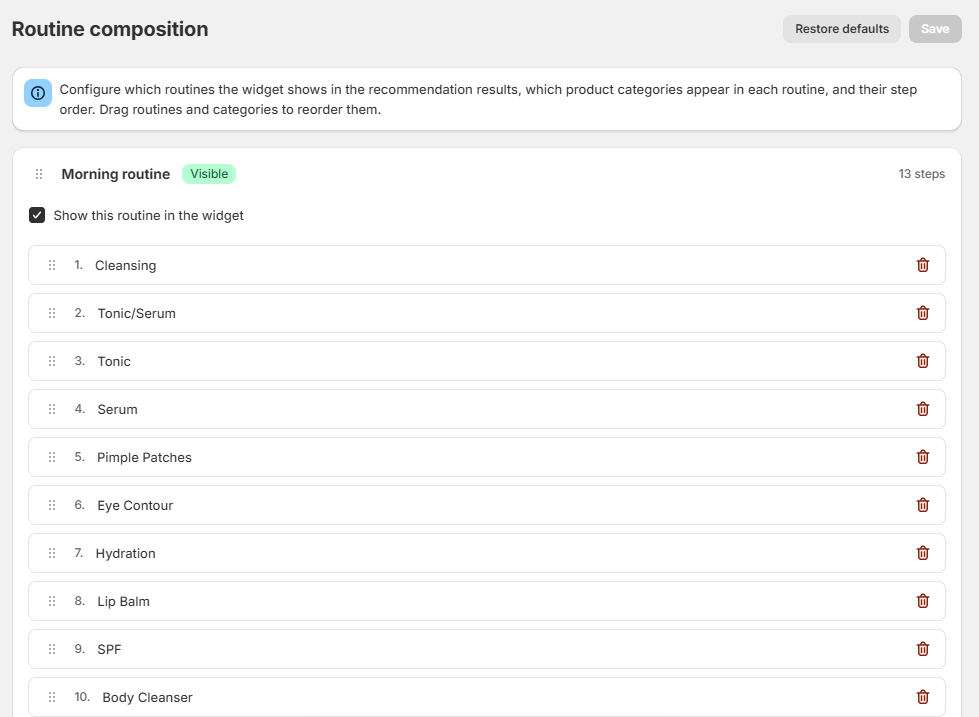Click the Lip Balm drag handle
Image resolution: width=979 pixels, height=717 pixels.
coord(52,601)
